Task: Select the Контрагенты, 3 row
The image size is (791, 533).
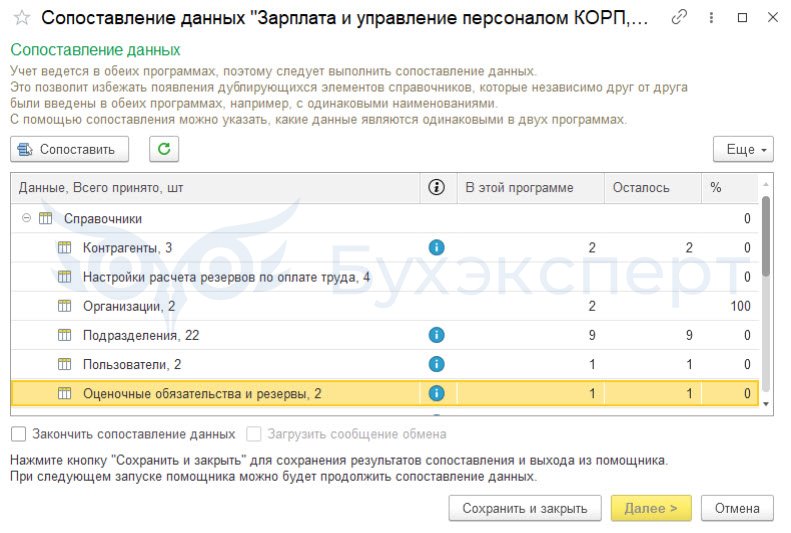Action: tap(384, 248)
